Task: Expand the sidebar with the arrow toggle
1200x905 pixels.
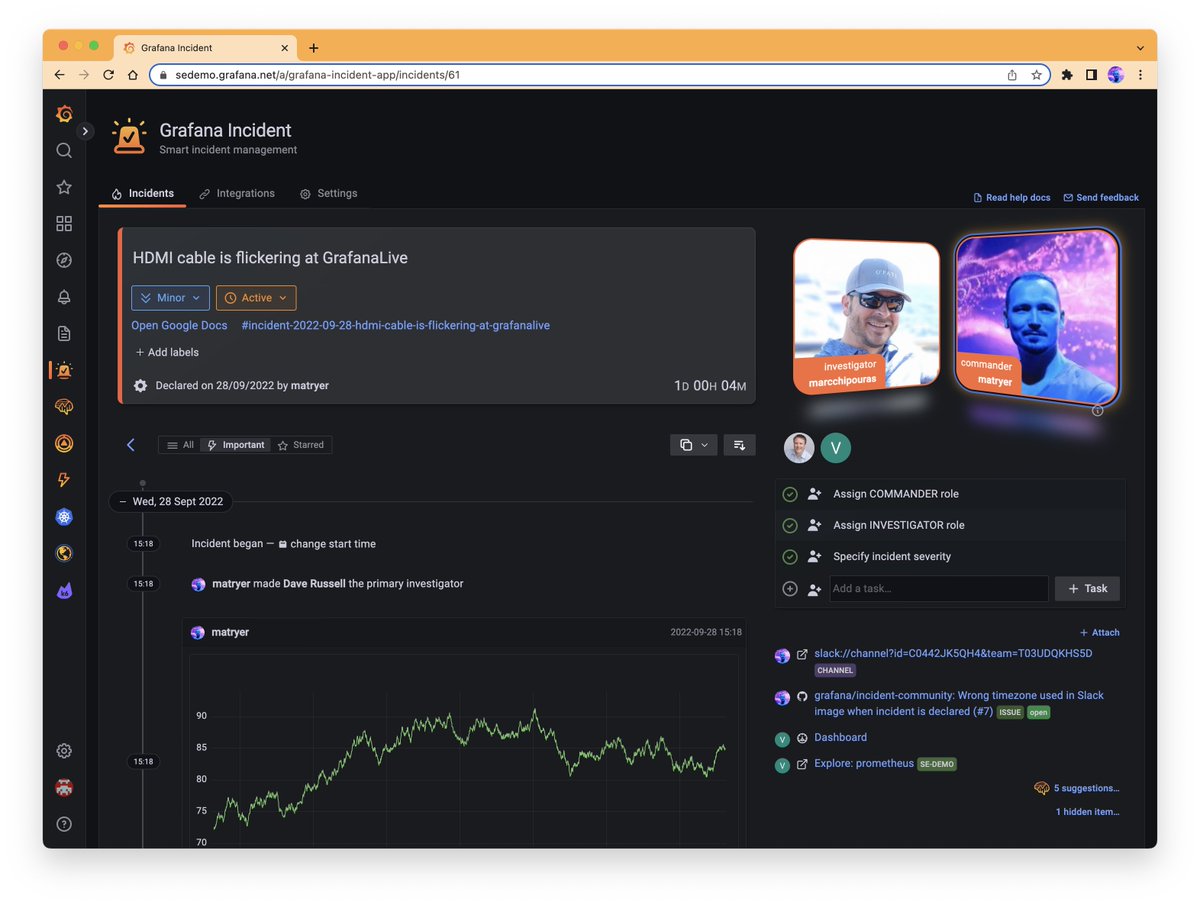Action: click(85, 131)
